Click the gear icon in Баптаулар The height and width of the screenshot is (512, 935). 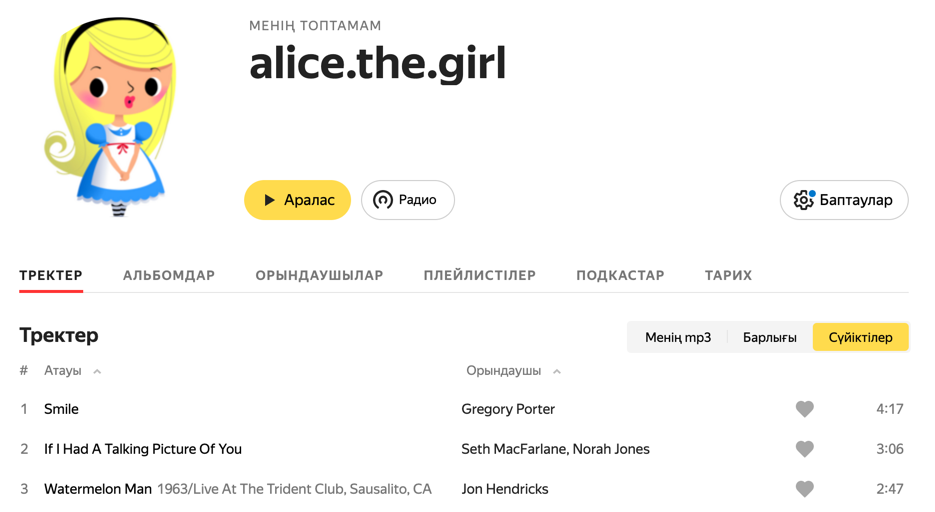pos(803,200)
